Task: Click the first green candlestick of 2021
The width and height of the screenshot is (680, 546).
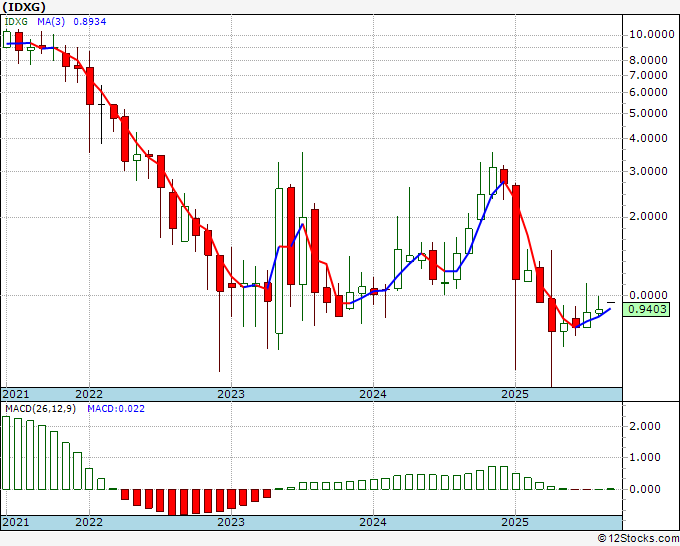Action: pyautogui.click(x=7, y=39)
